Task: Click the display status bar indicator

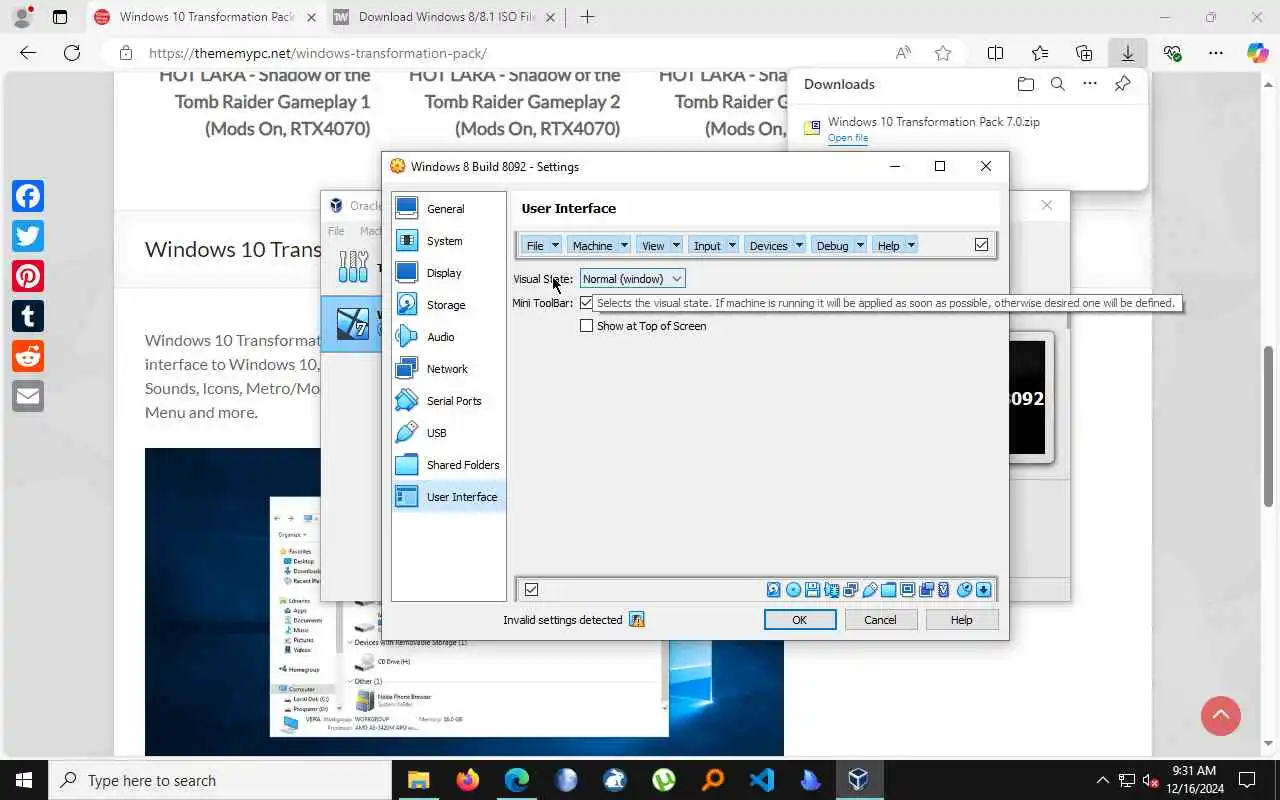Action: (908, 590)
